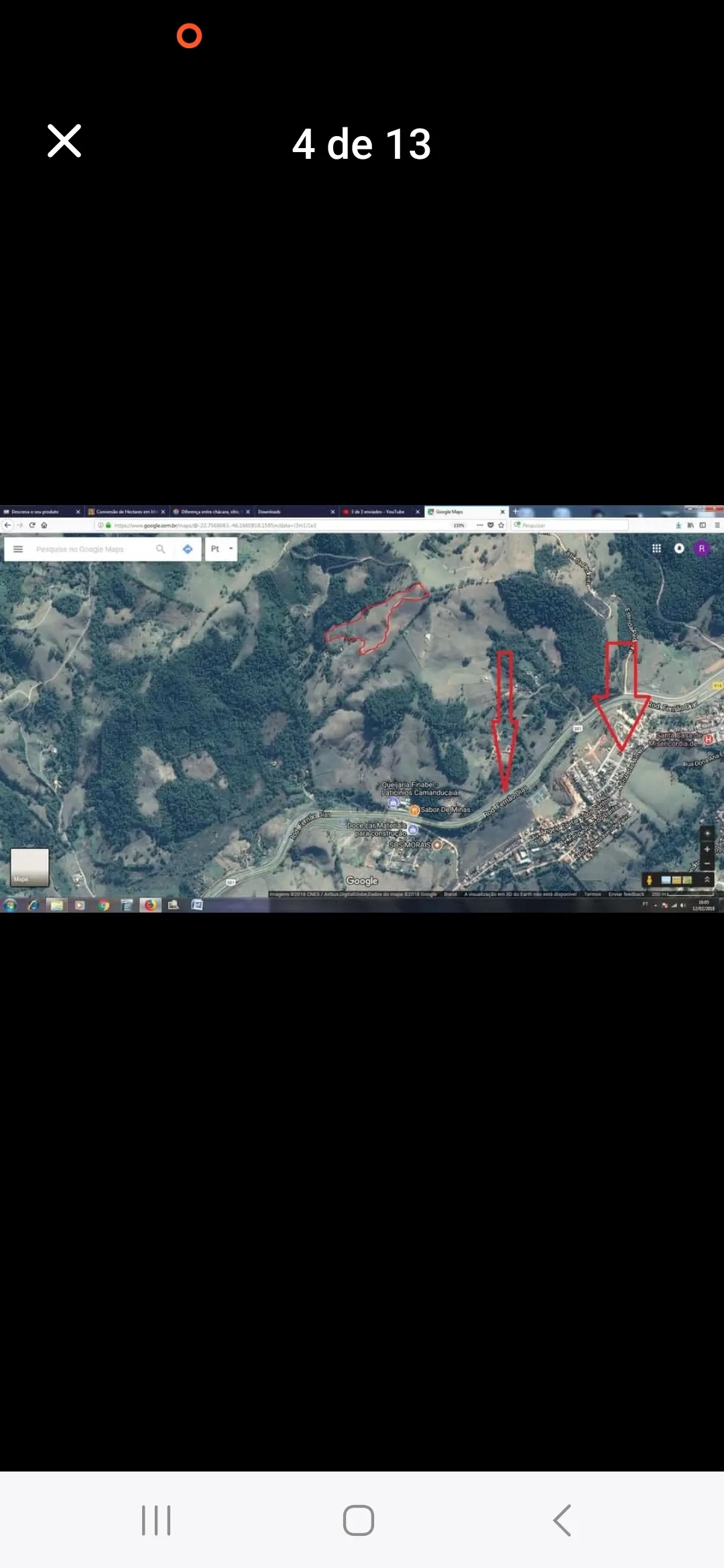This screenshot has height=1568, width=724.
Task: Click the purple R account avatar
Action: 702,548
